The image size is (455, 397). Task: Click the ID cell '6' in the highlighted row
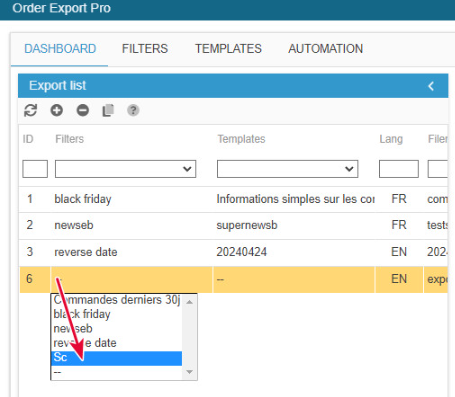pos(35,279)
